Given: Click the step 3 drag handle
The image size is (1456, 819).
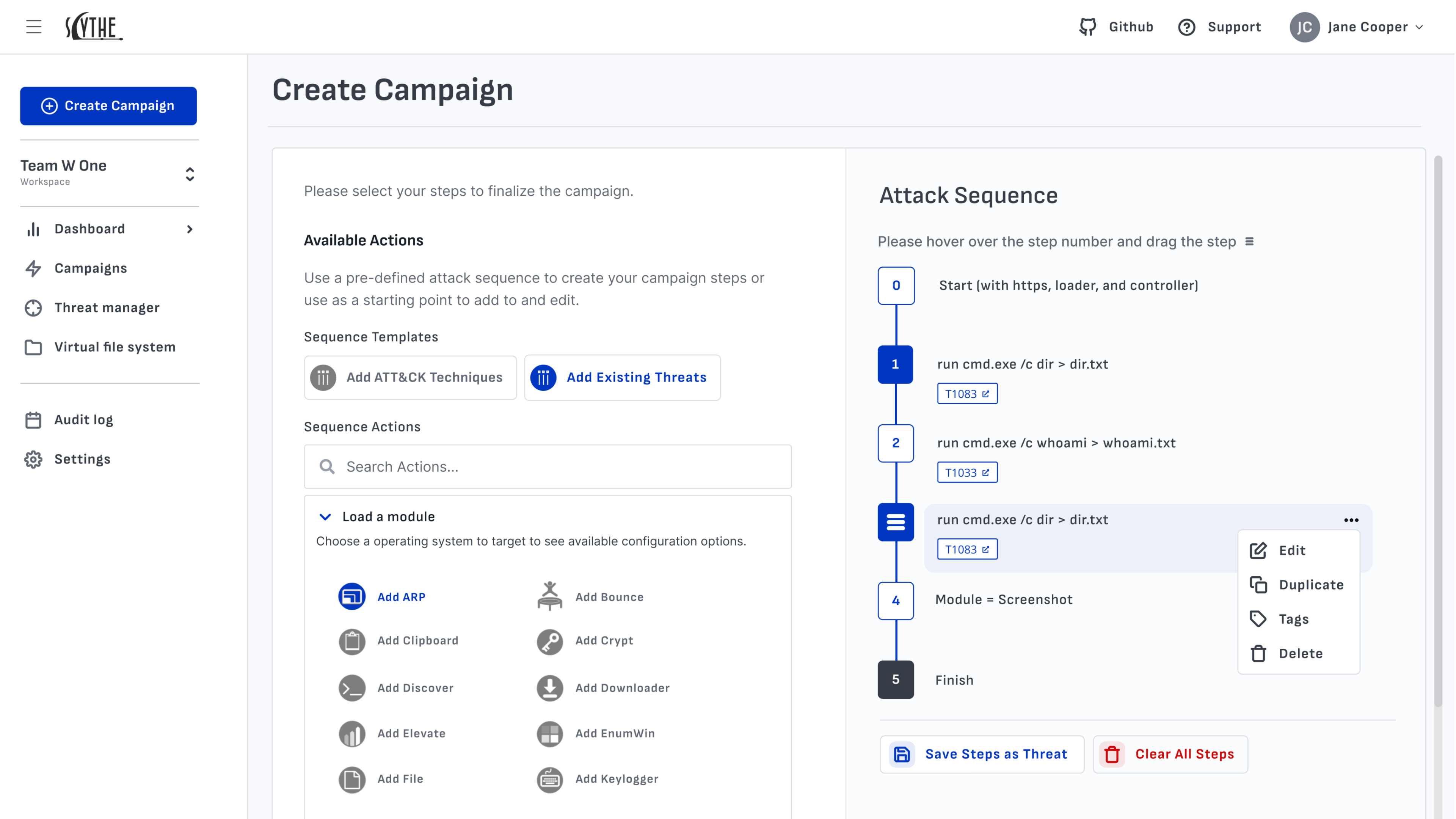Looking at the screenshot, I should click(x=895, y=522).
